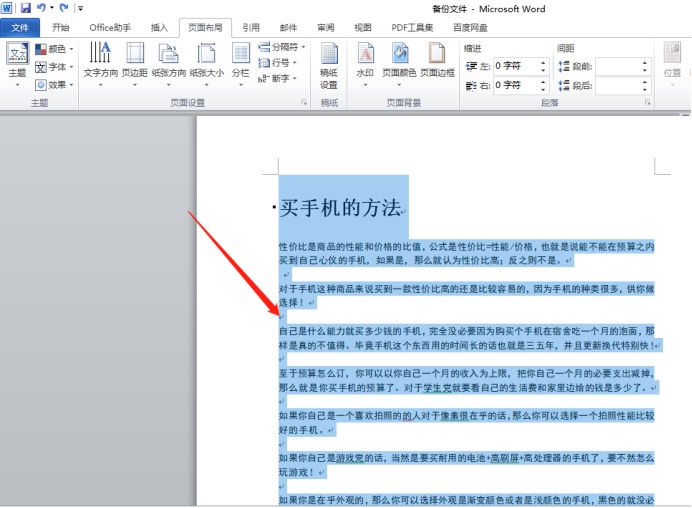Click paragraph starting 至于预算怎么订

[x=468, y=380]
